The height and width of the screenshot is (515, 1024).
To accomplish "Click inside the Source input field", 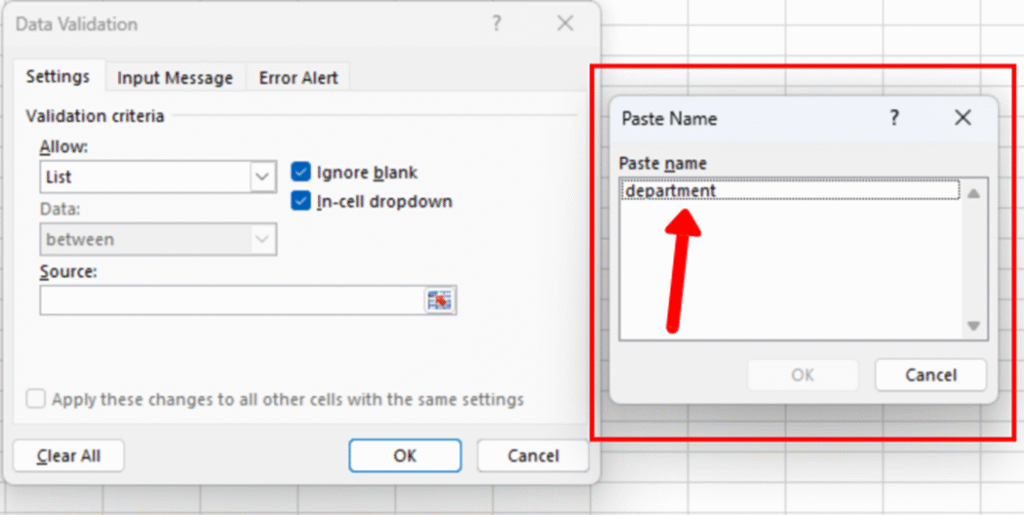I will [x=232, y=300].
